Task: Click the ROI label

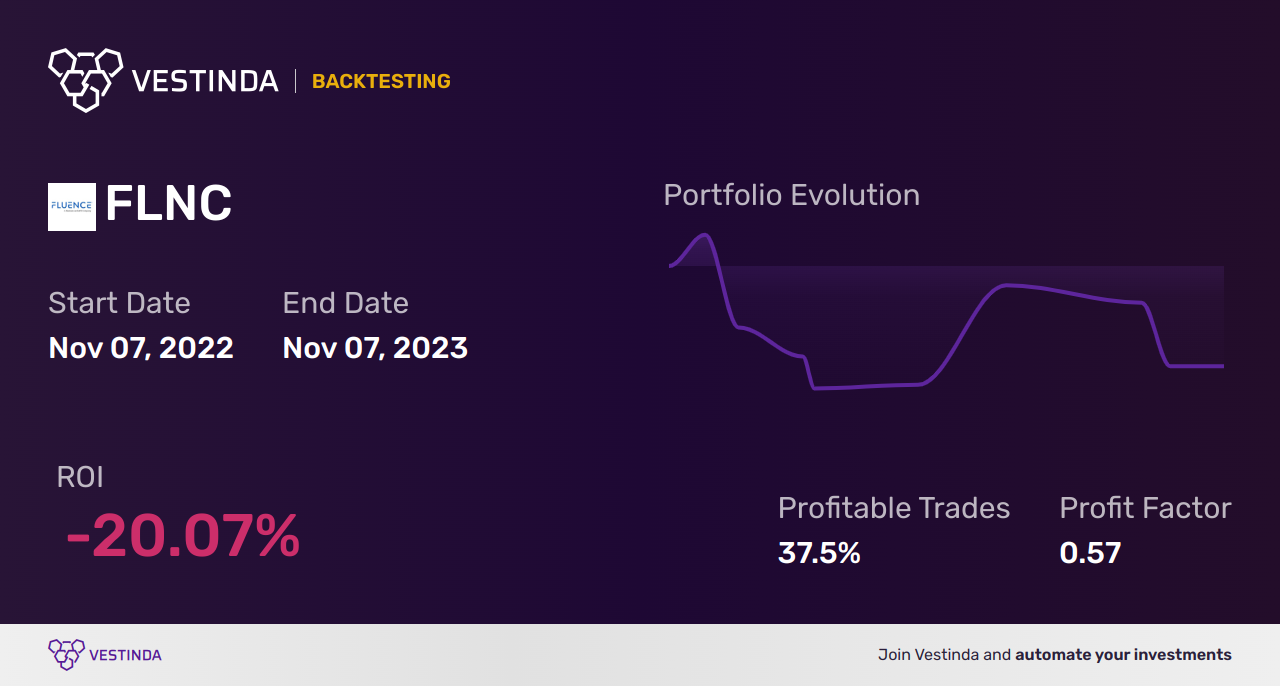Action: pyautogui.click(x=80, y=477)
